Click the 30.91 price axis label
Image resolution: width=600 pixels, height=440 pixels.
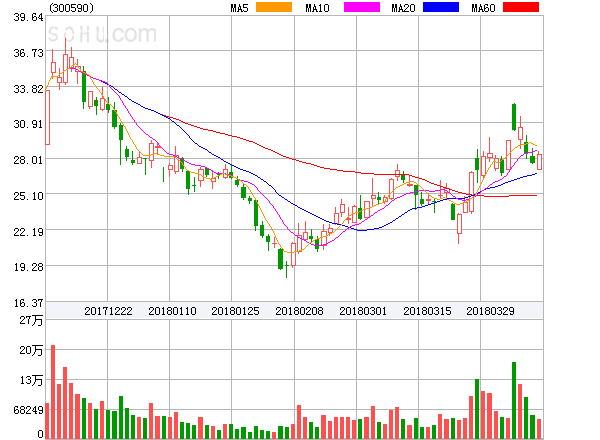(28, 124)
